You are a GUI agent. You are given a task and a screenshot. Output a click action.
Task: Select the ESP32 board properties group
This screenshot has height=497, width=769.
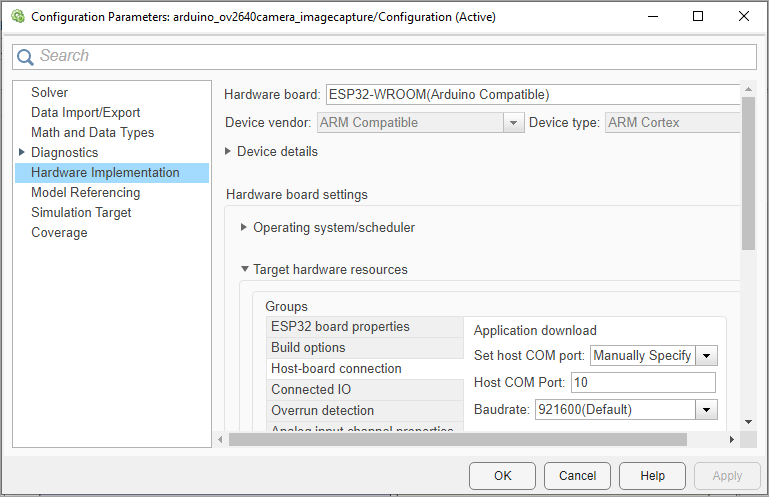340,326
